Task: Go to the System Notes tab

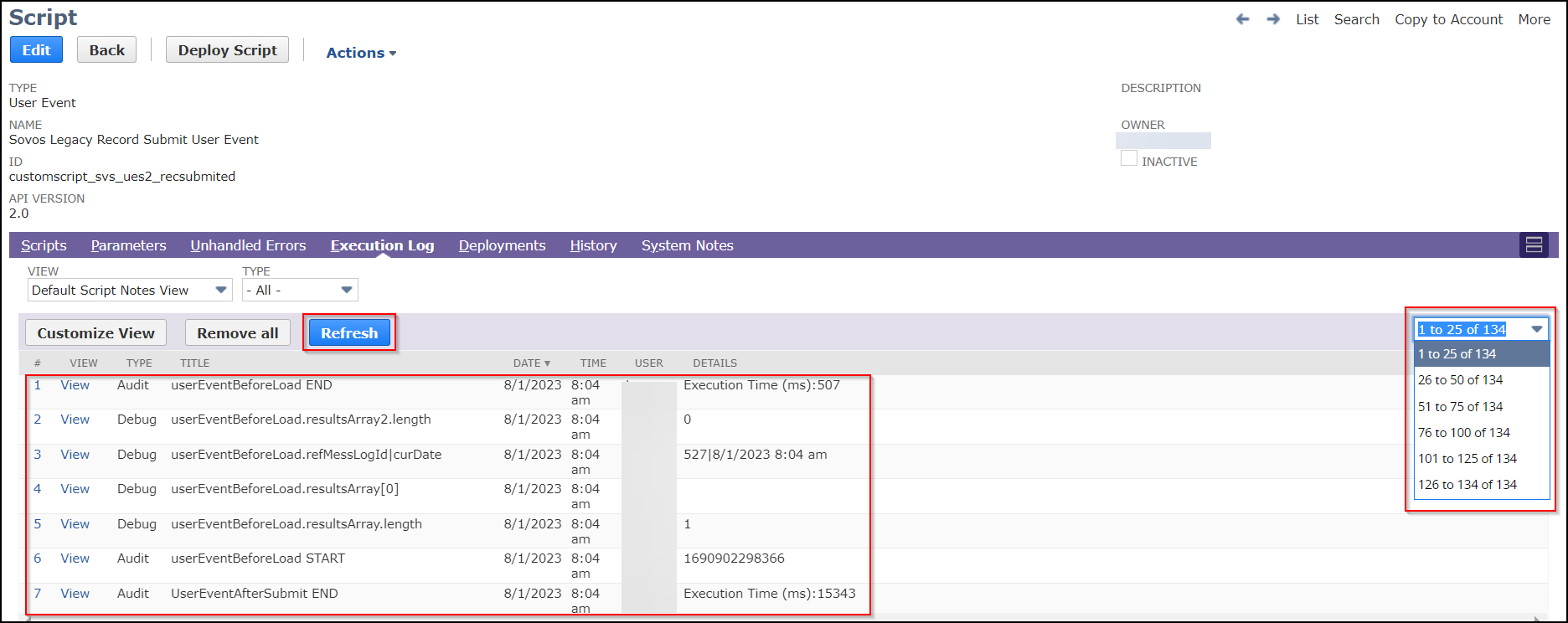Action: (x=687, y=245)
